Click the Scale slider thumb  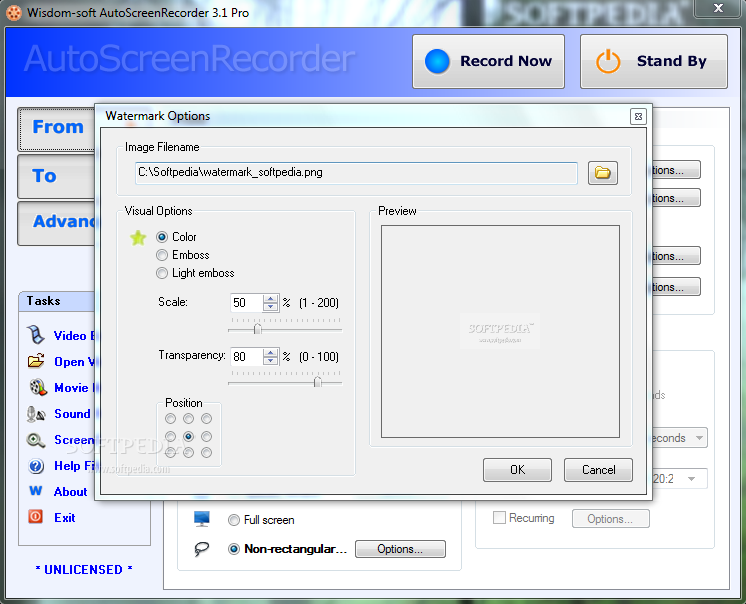[x=257, y=329]
